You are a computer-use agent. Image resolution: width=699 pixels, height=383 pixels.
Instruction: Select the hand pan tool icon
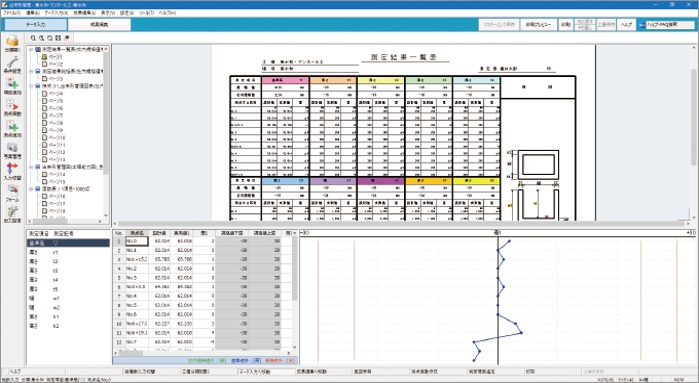pos(66,38)
